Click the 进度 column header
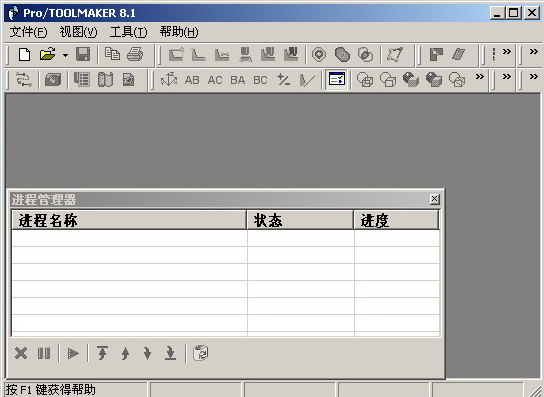This screenshot has height=397, width=544. tap(397, 220)
